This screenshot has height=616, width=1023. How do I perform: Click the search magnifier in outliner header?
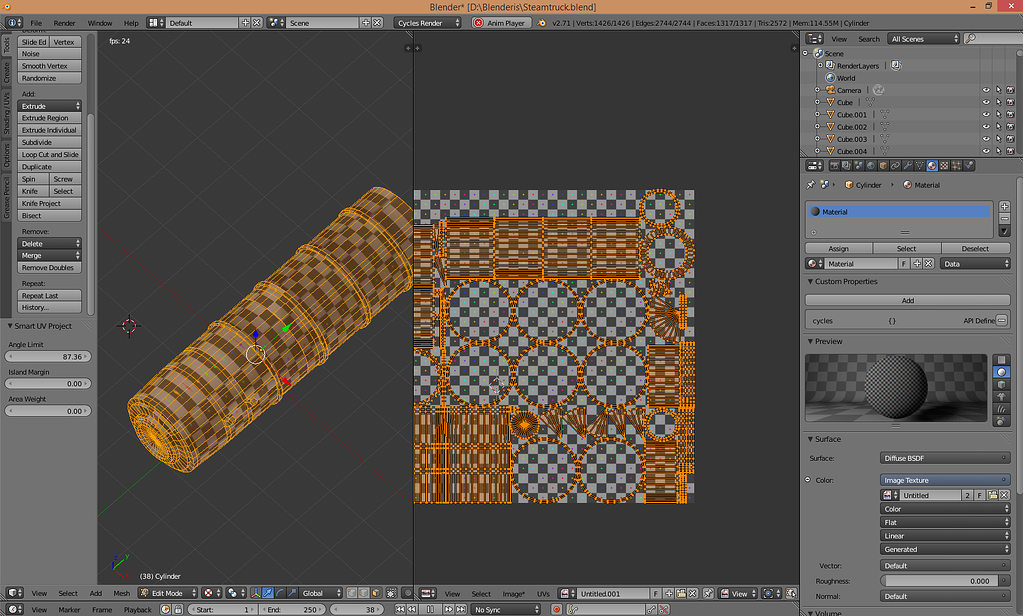point(971,39)
